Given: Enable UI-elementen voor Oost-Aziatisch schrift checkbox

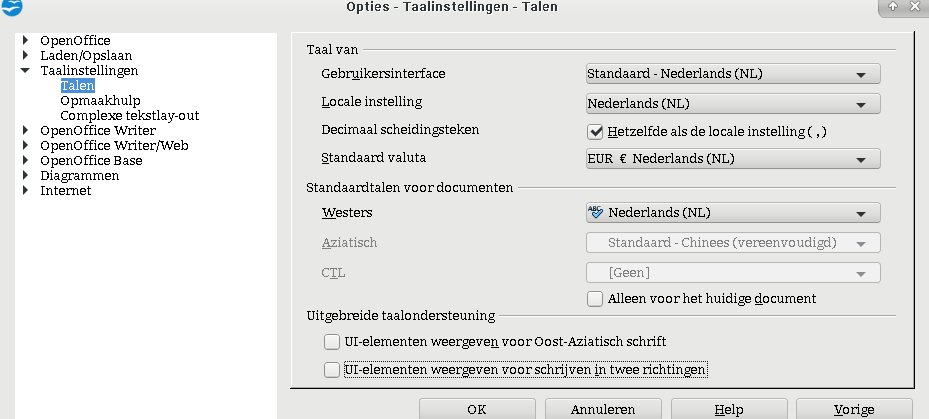Looking at the screenshot, I should pyautogui.click(x=332, y=342).
